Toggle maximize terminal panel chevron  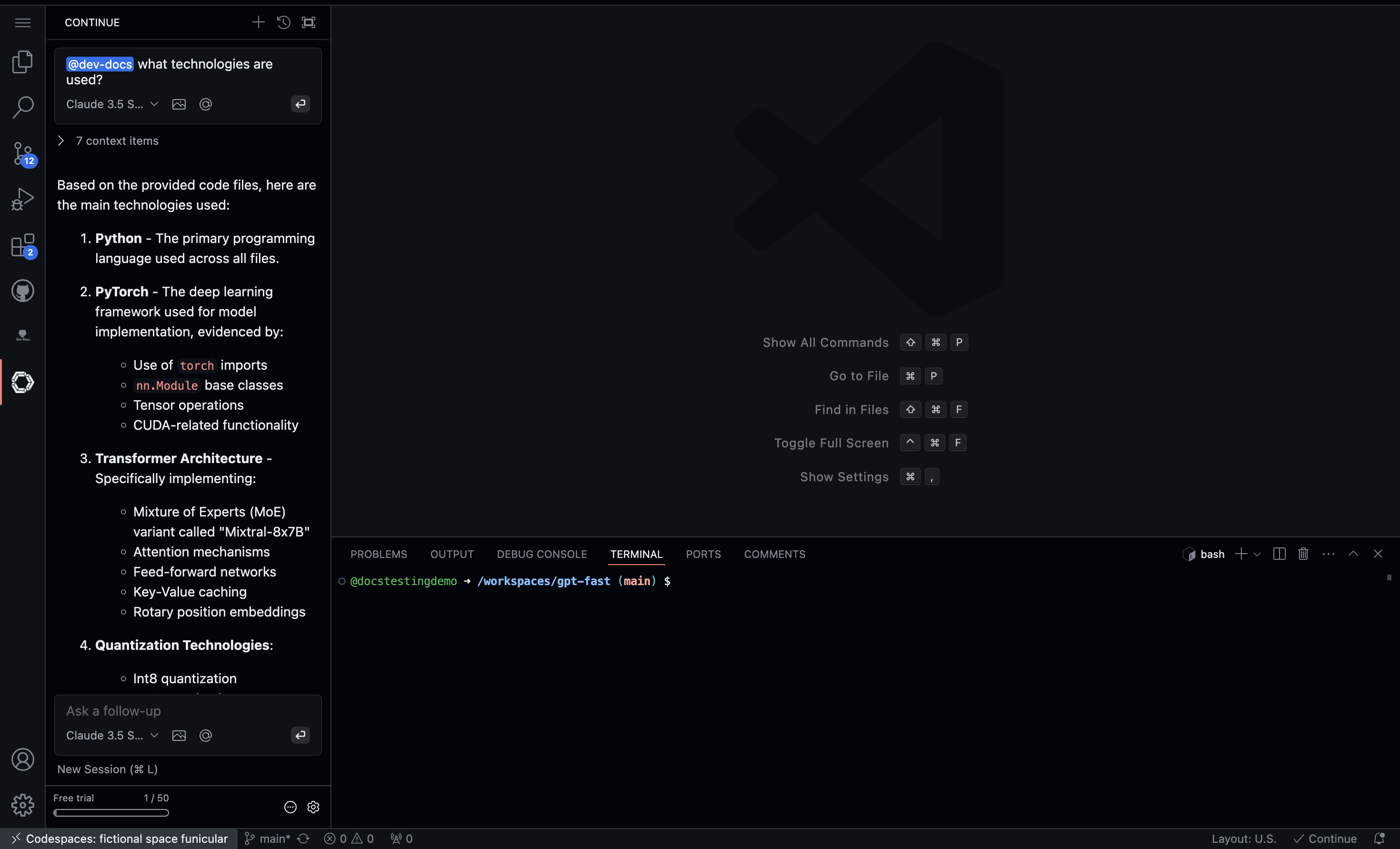point(1353,554)
